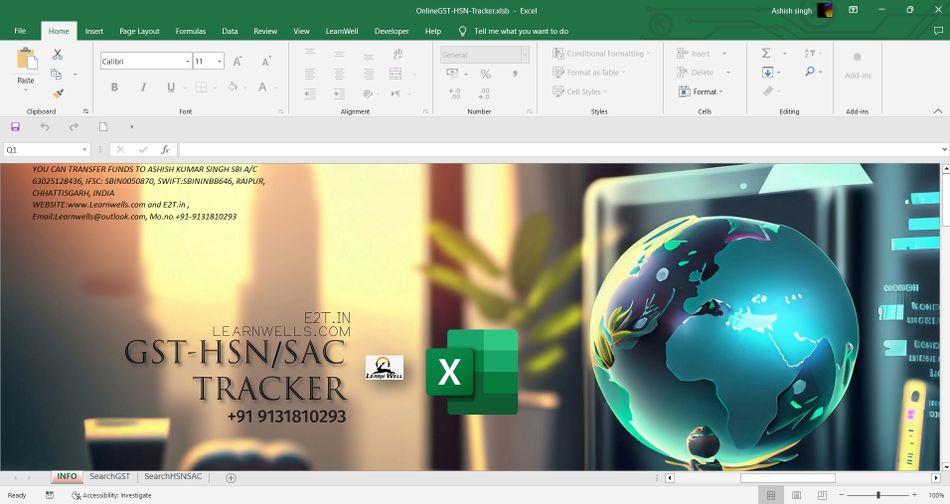950x504 pixels.
Task: Apply Percent Style
Action: click(485, 74)
